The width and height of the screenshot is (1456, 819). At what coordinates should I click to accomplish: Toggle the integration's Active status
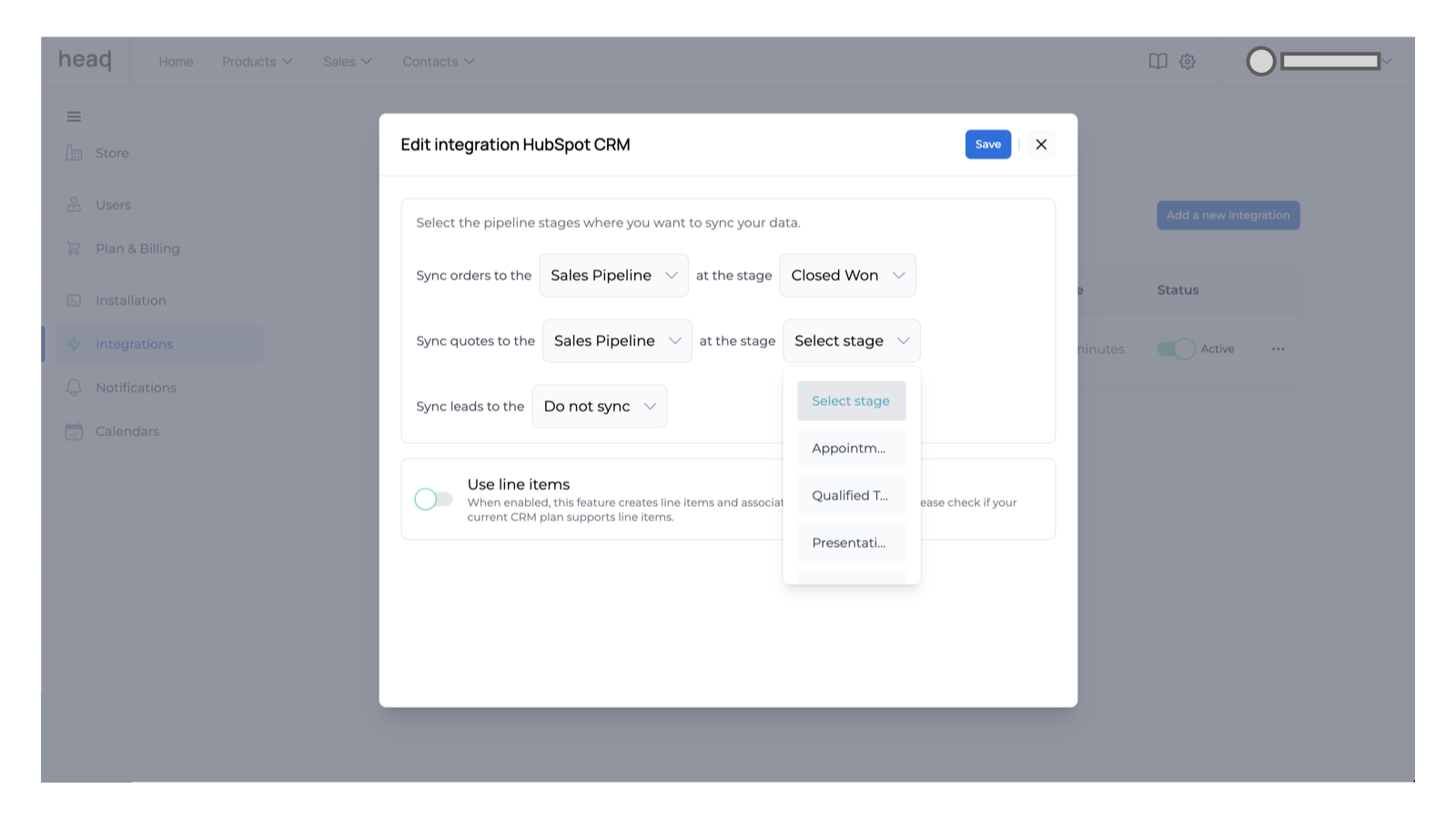[1177, 349]
